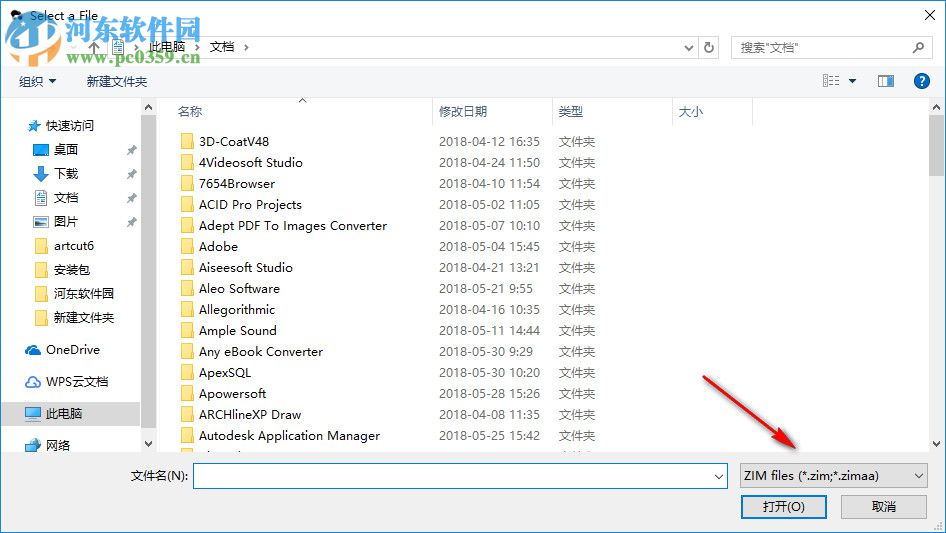Click the pin icon next to sidebar 文档

pos(131,199)
